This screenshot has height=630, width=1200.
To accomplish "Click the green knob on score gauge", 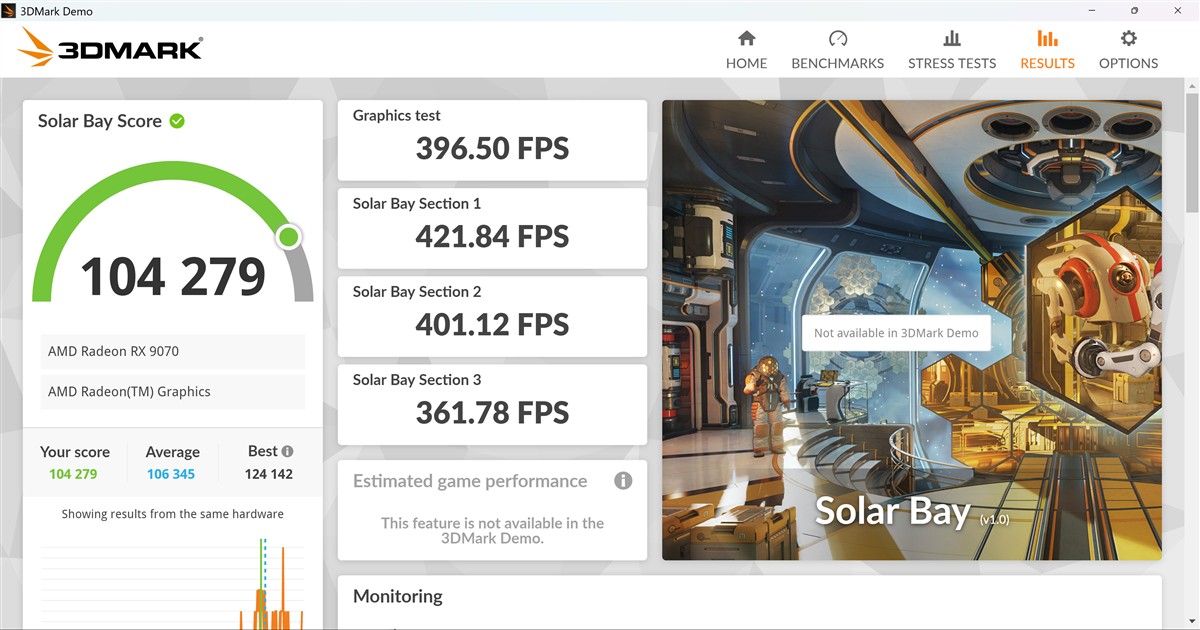I will click(x=289, y=237).
